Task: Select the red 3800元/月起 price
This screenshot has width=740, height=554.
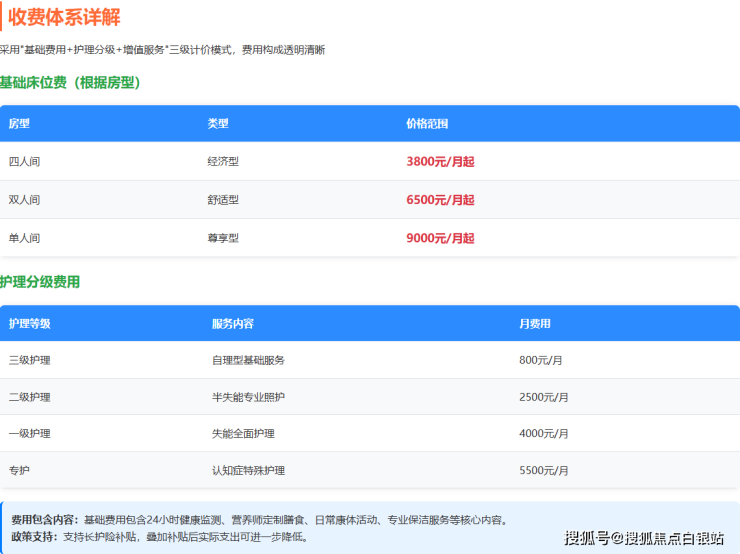Action: [440, 161]
